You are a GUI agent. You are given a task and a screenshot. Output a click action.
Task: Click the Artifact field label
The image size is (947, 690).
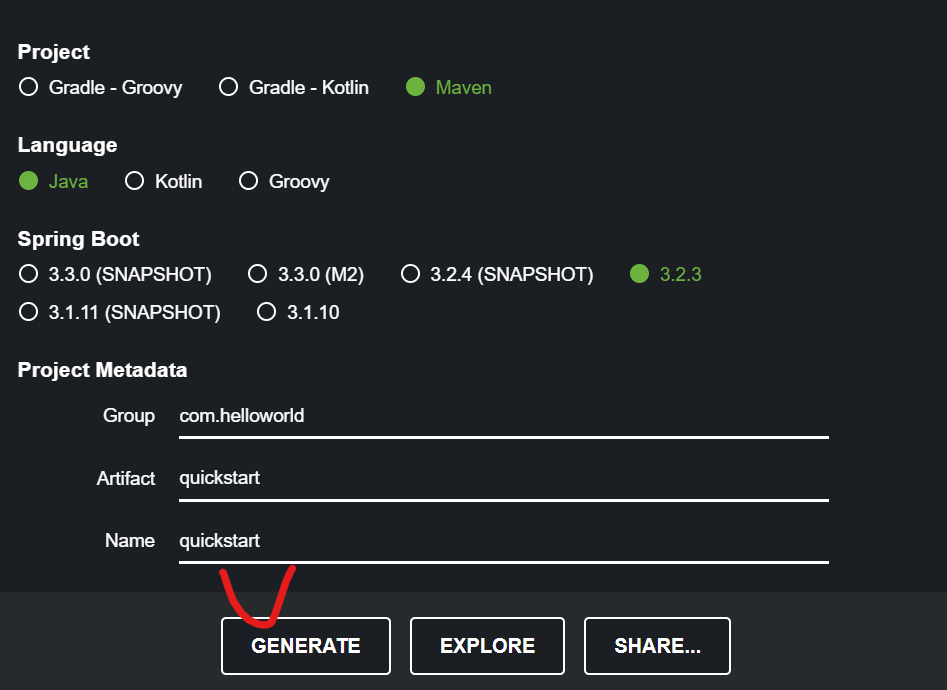point(126,479)
